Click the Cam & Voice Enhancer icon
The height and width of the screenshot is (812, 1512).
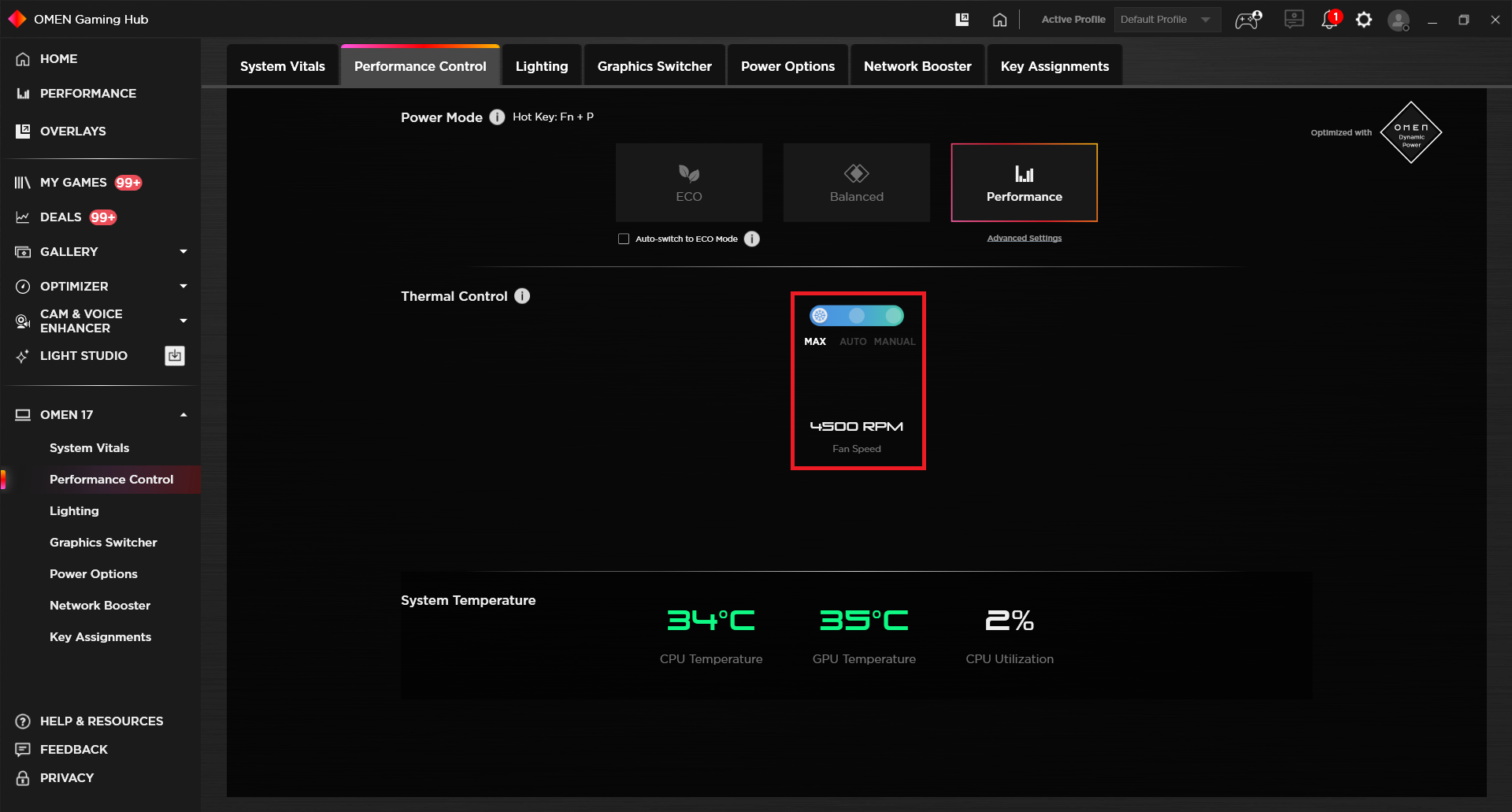[x=23, y=321]
